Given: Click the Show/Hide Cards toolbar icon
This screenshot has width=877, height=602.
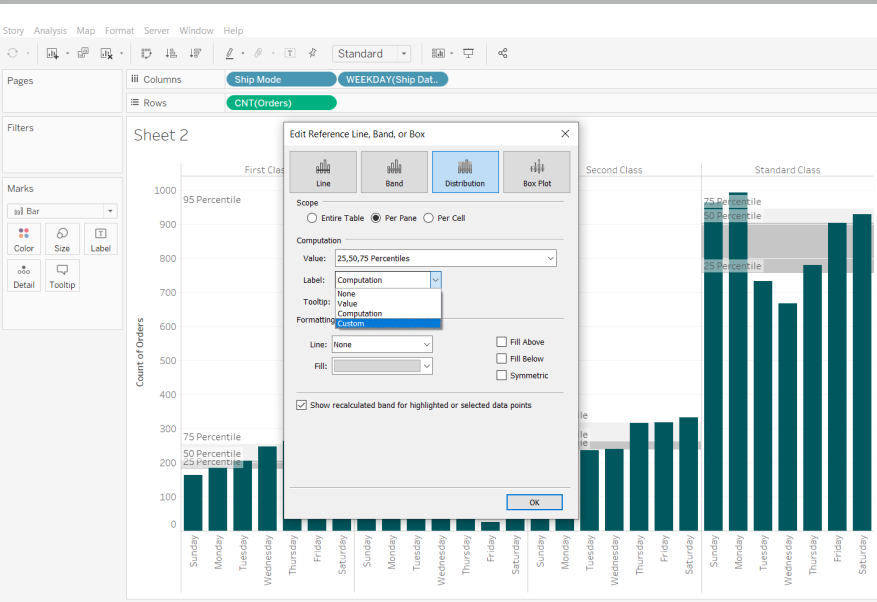Looking at the screenshot, I should coord(438,53).
